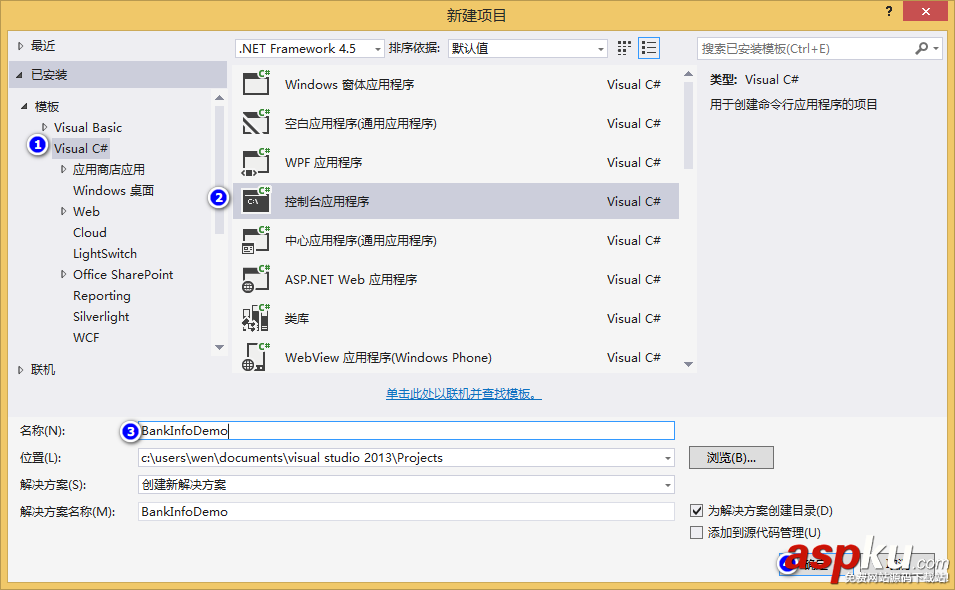Select the Windows 窗体应用程序 template icon

pyautogui.click(x=255, y=84)
